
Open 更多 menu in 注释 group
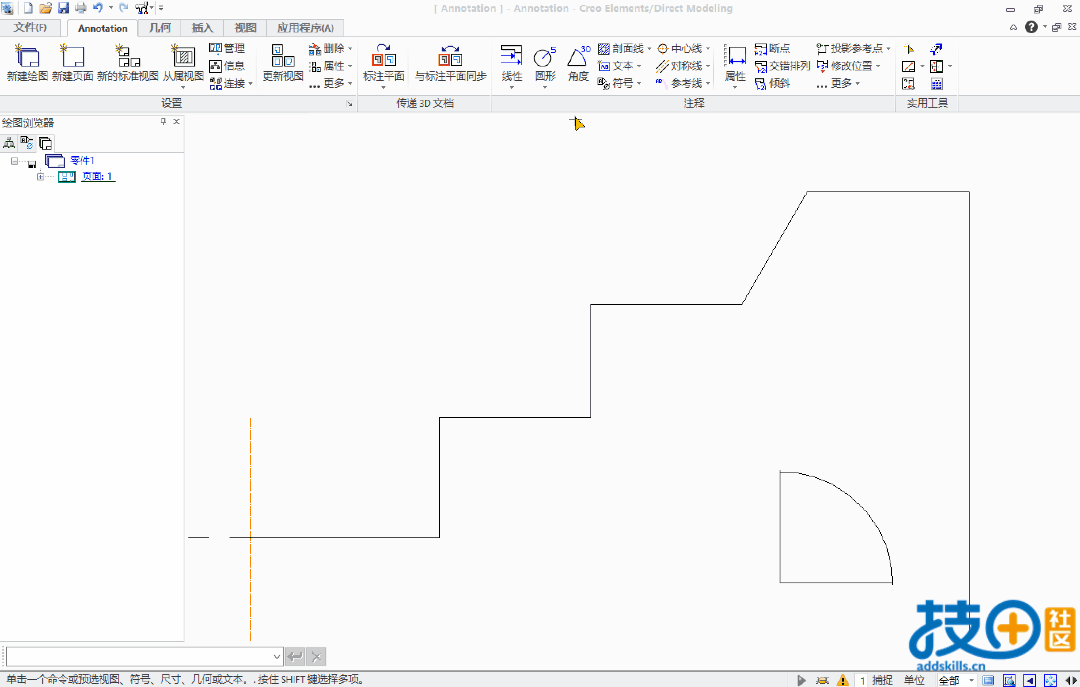click(838, 83)
